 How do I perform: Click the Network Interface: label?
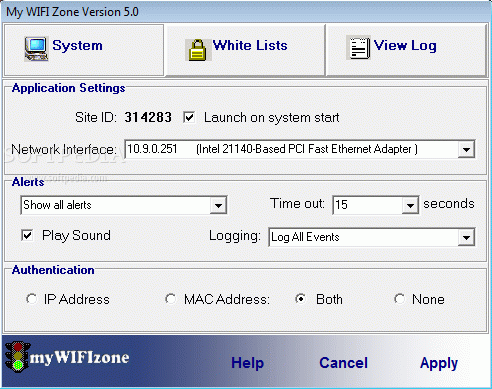point(64,150)
